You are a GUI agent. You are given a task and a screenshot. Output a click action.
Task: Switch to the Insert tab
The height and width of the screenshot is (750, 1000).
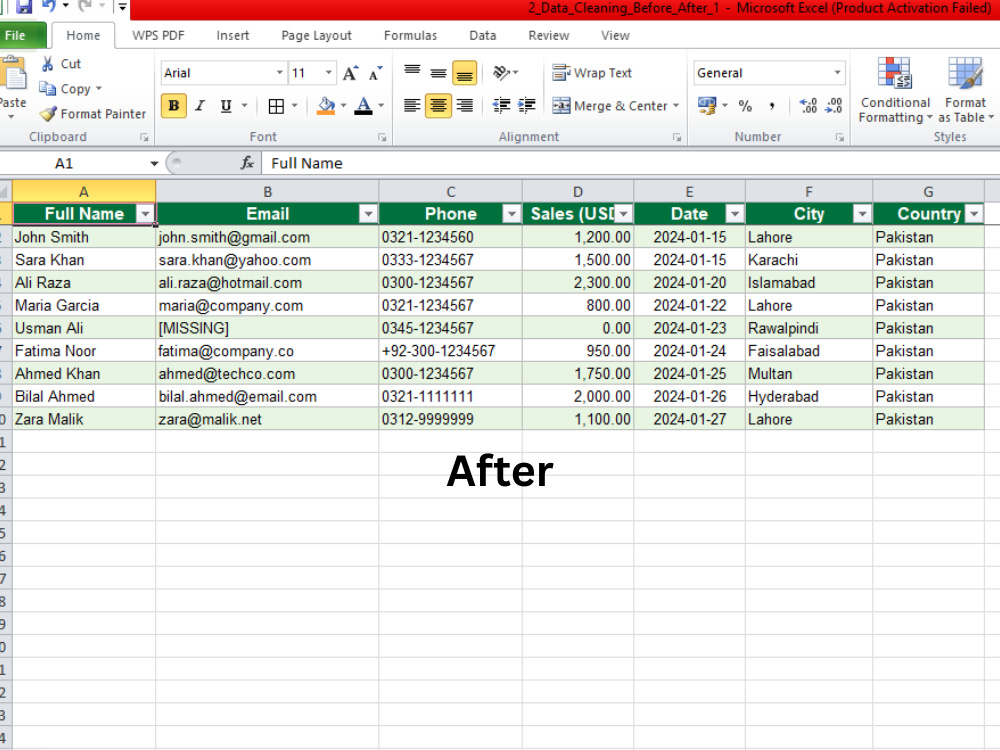tap(233, 36)
